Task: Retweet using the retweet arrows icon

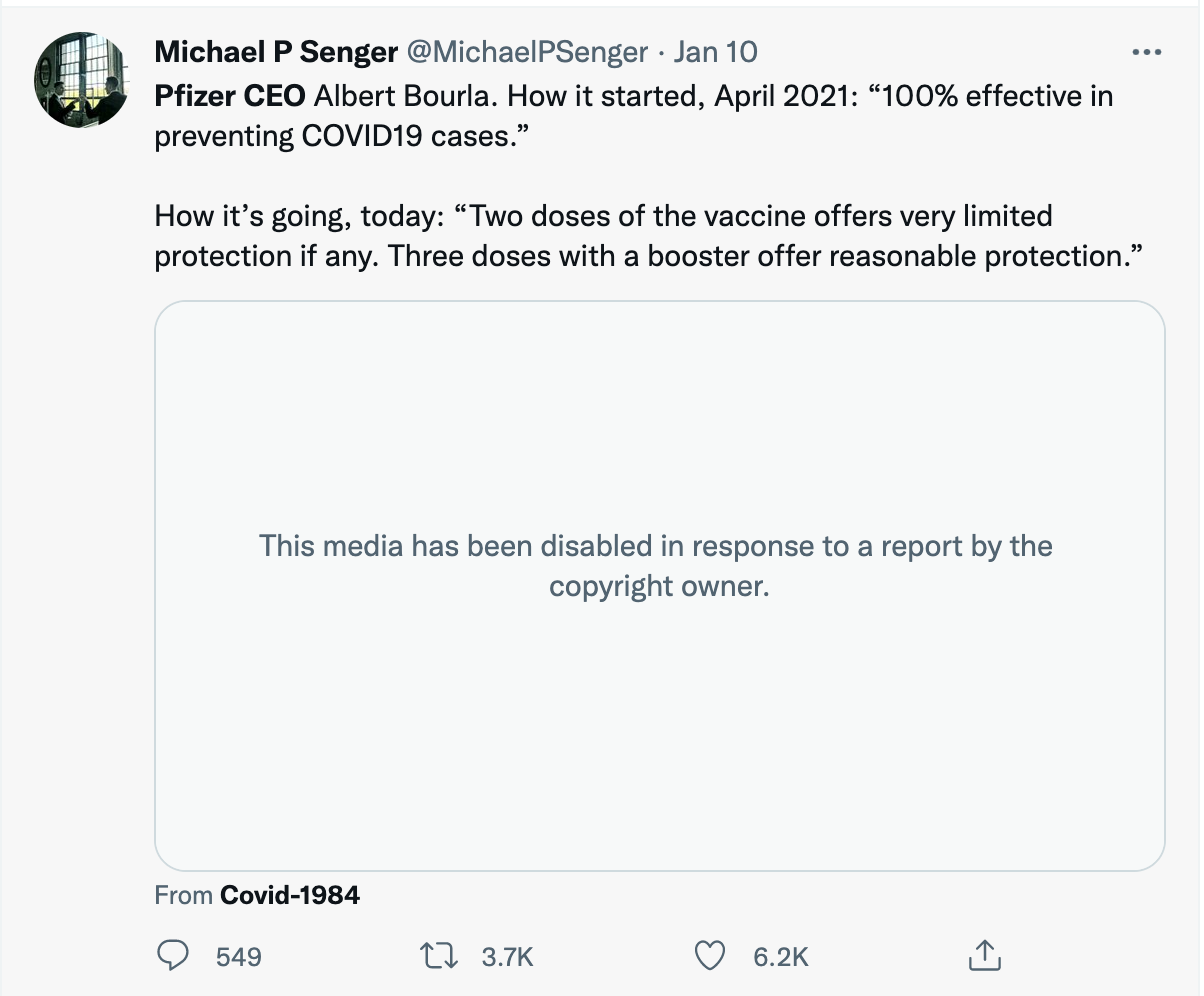Action: click(440, 956)
